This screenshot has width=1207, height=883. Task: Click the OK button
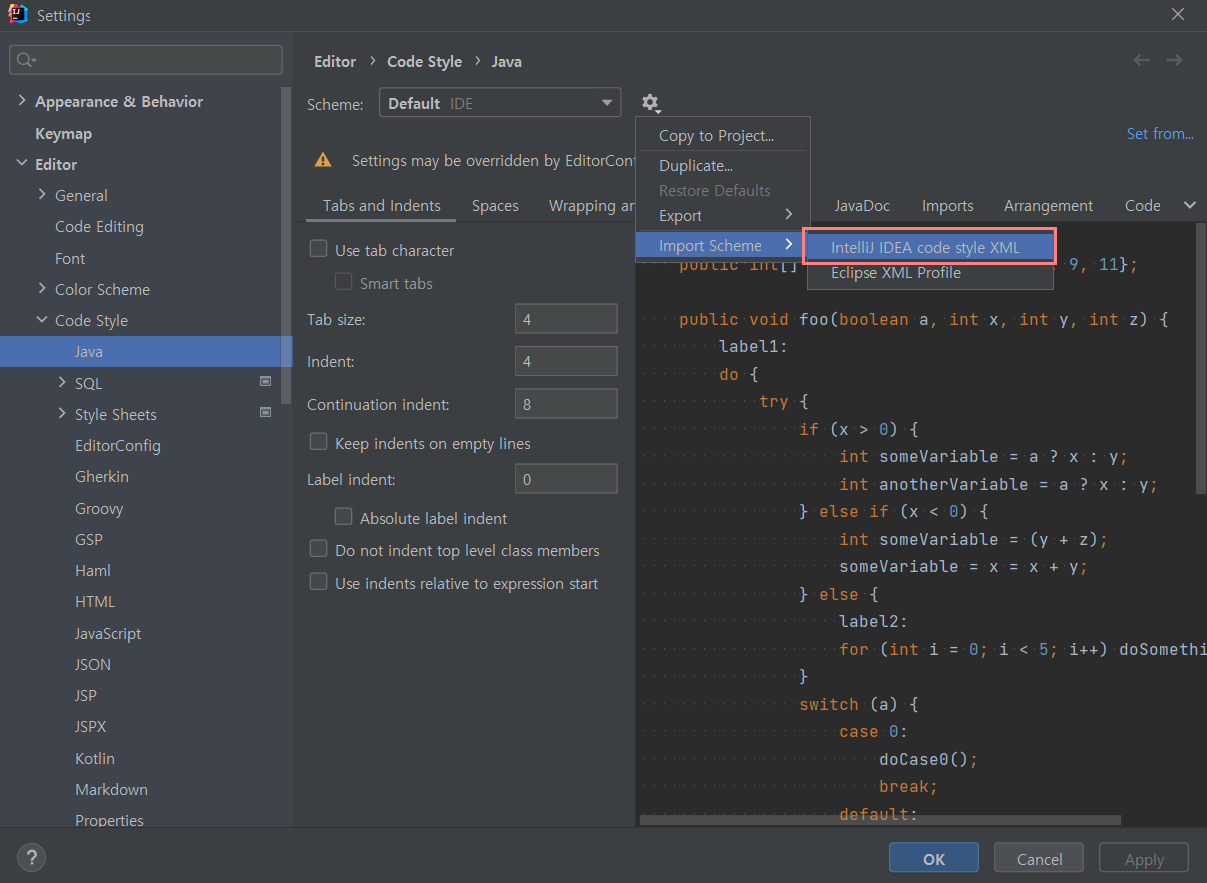tap(934, 858)
